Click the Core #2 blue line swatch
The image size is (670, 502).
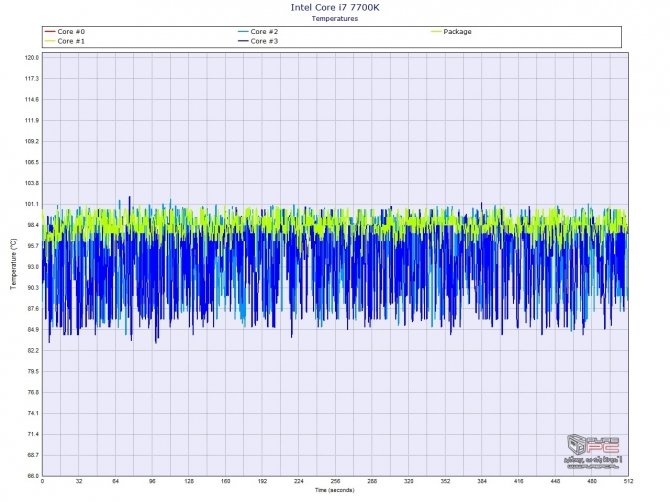[243, 32]
